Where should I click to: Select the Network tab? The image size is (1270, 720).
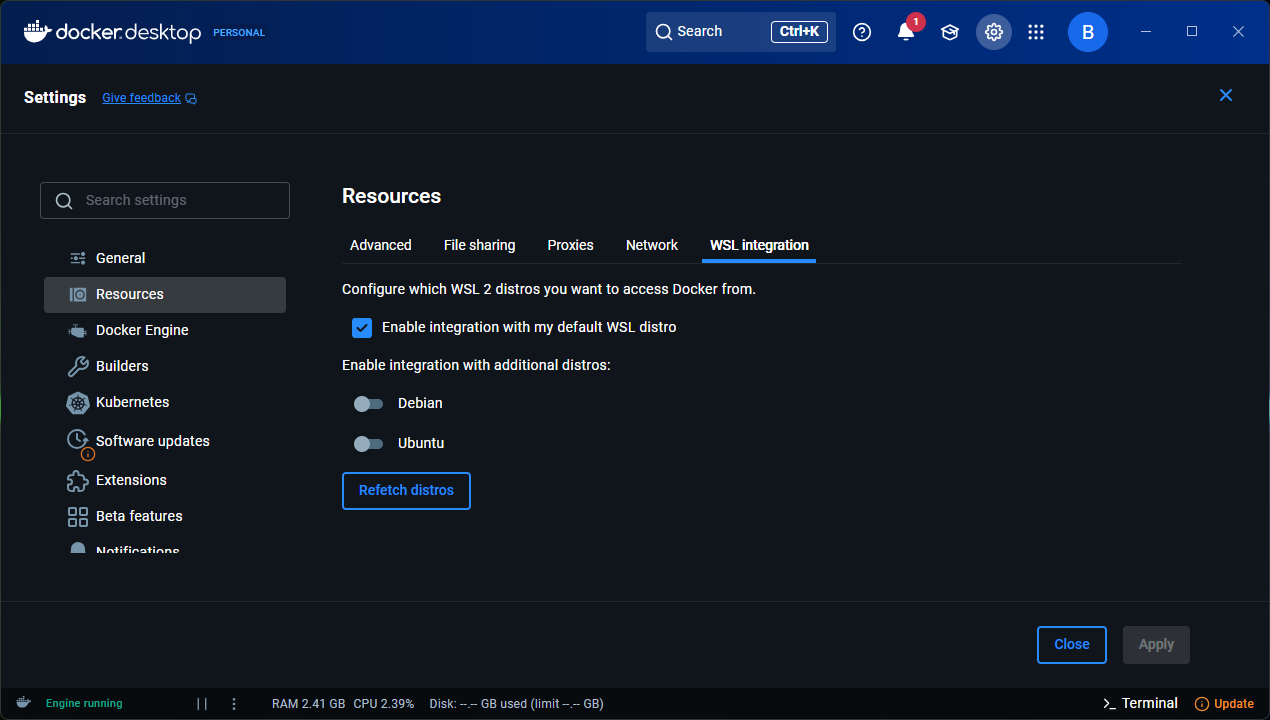(651, 245)
